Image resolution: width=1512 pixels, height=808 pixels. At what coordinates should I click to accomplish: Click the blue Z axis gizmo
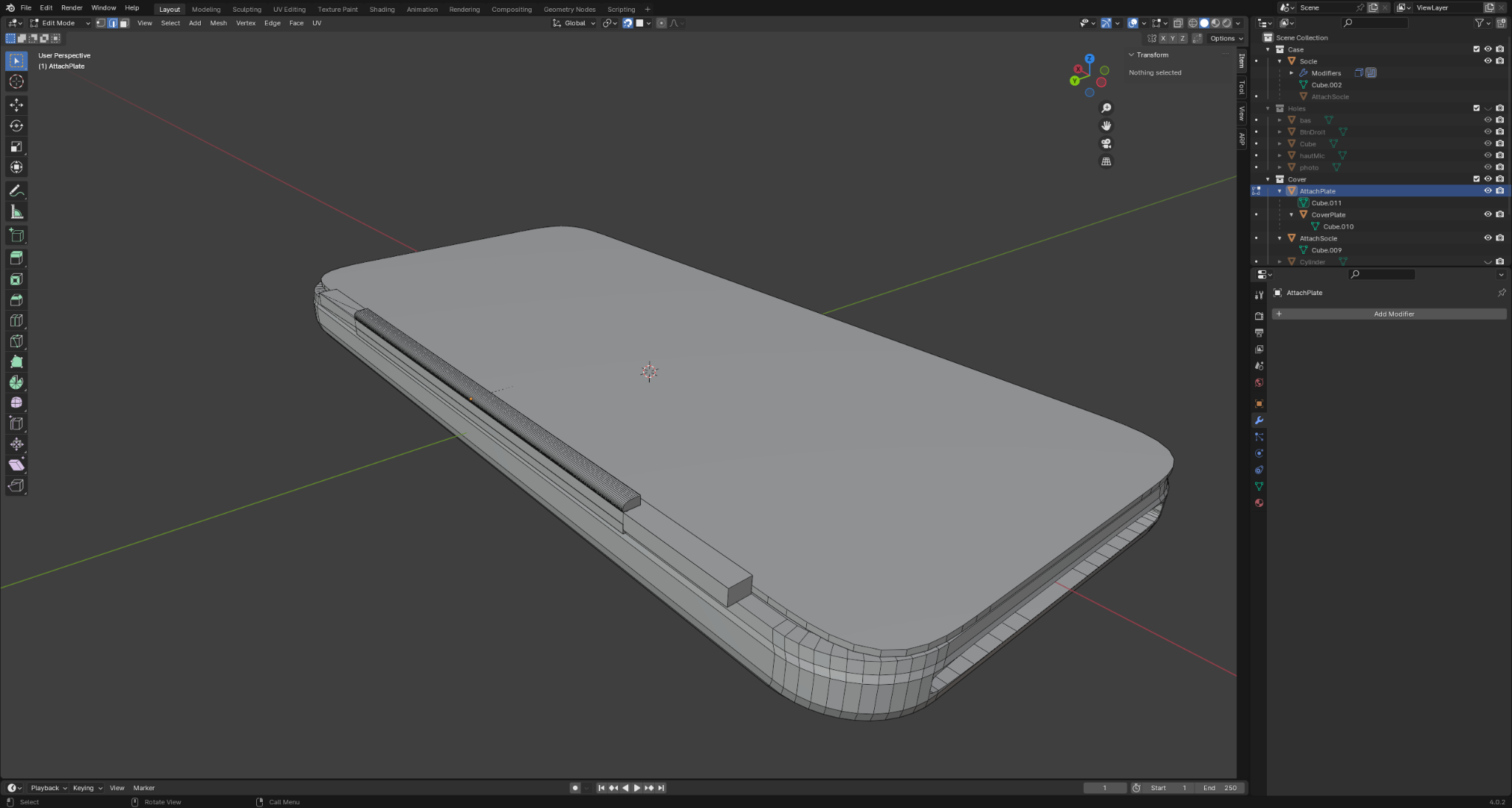[x=1089, y=58]
